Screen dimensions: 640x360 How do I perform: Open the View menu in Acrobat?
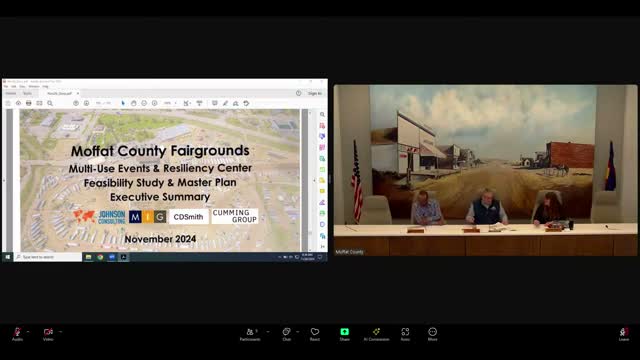coord(22,87)
